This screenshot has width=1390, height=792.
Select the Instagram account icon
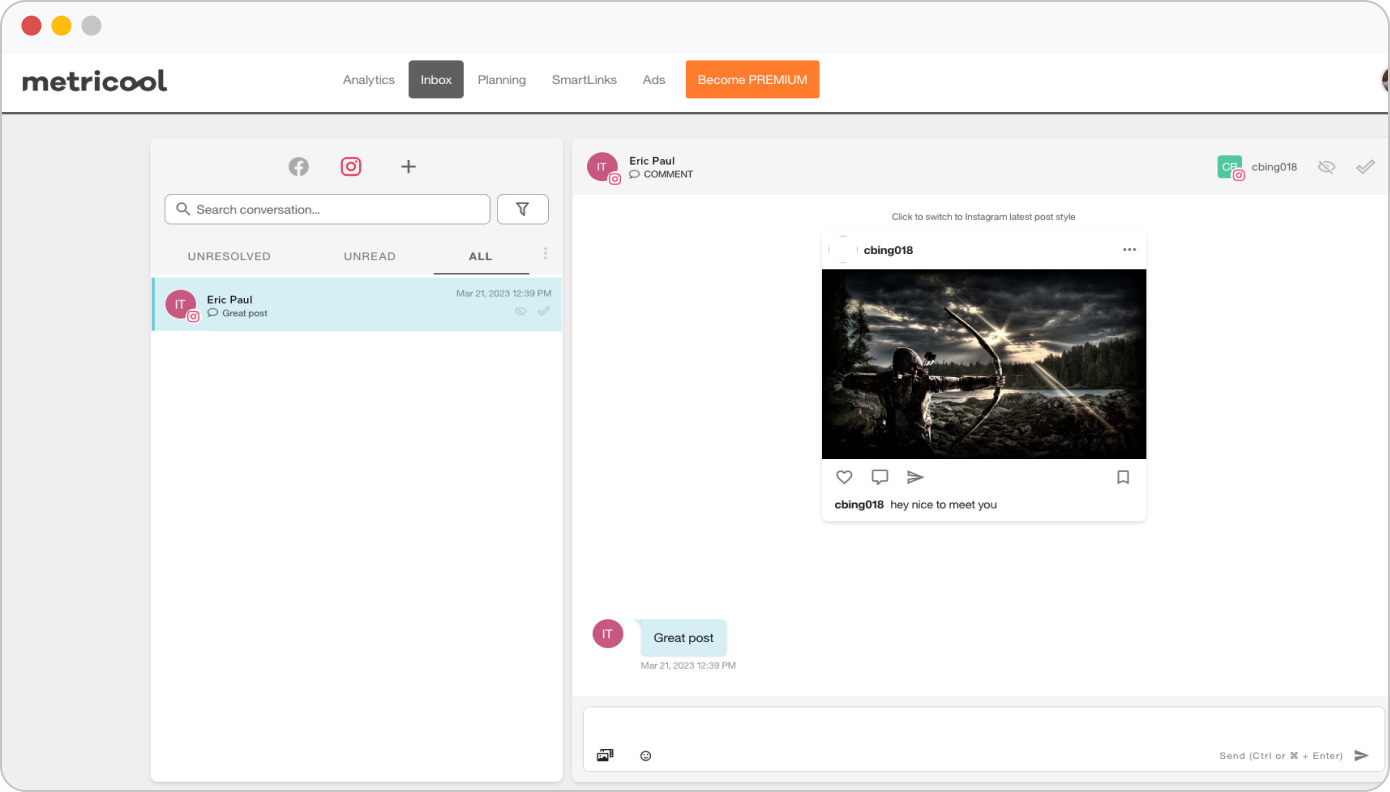click(351, 167)
